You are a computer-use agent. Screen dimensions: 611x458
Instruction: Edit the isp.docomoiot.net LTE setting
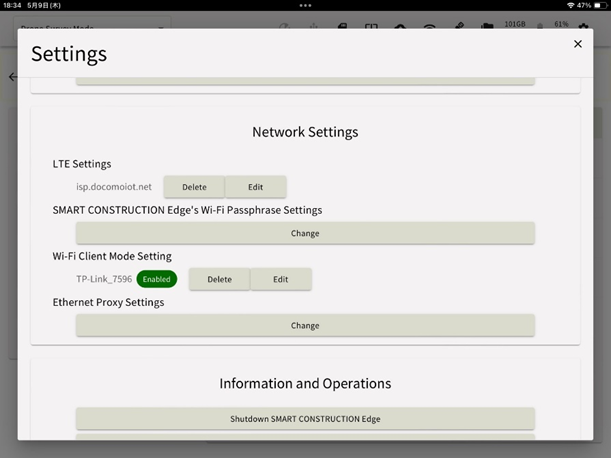(x=256, y=187)
